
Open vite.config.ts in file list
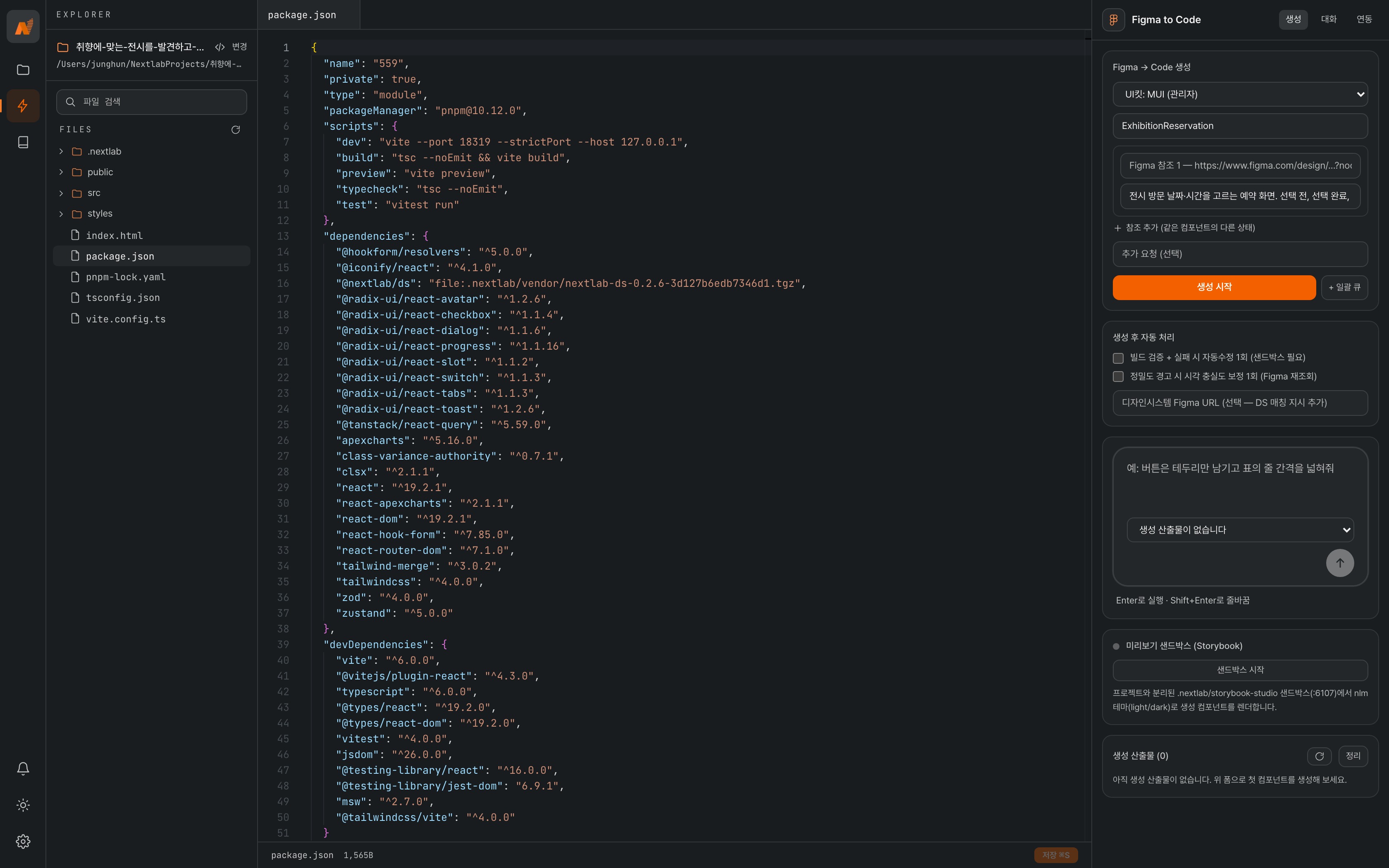tap(152, 319)
